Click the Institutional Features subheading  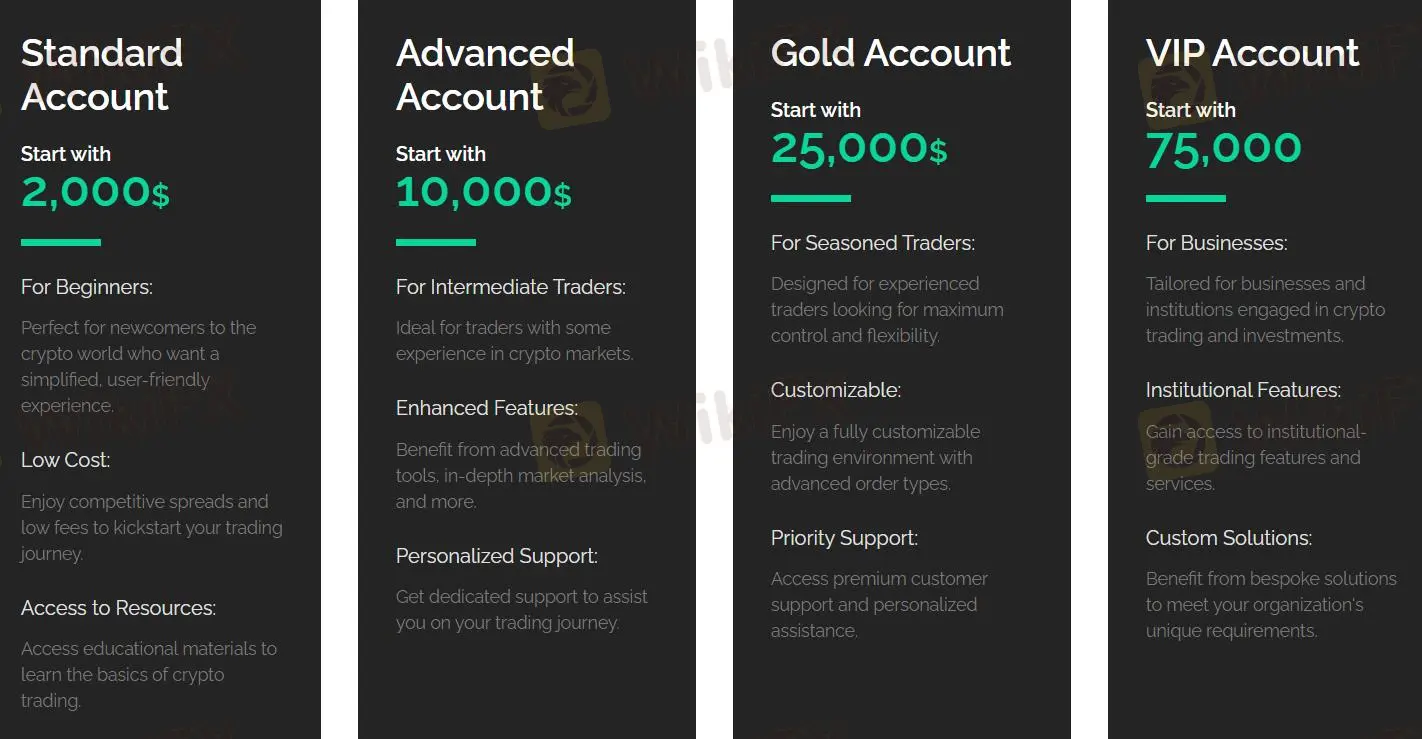[1243, 390]
